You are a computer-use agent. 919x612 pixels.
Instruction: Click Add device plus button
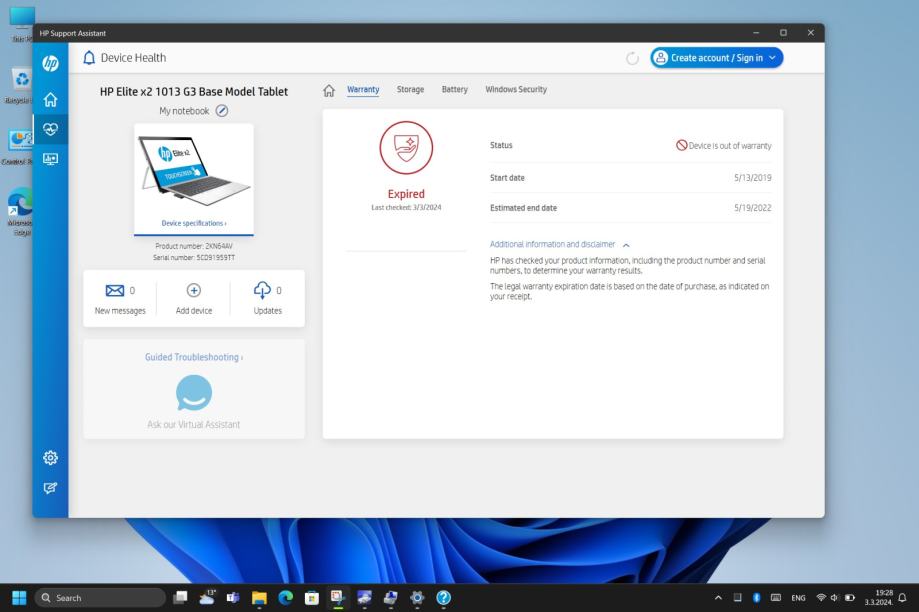coord(194,291)
